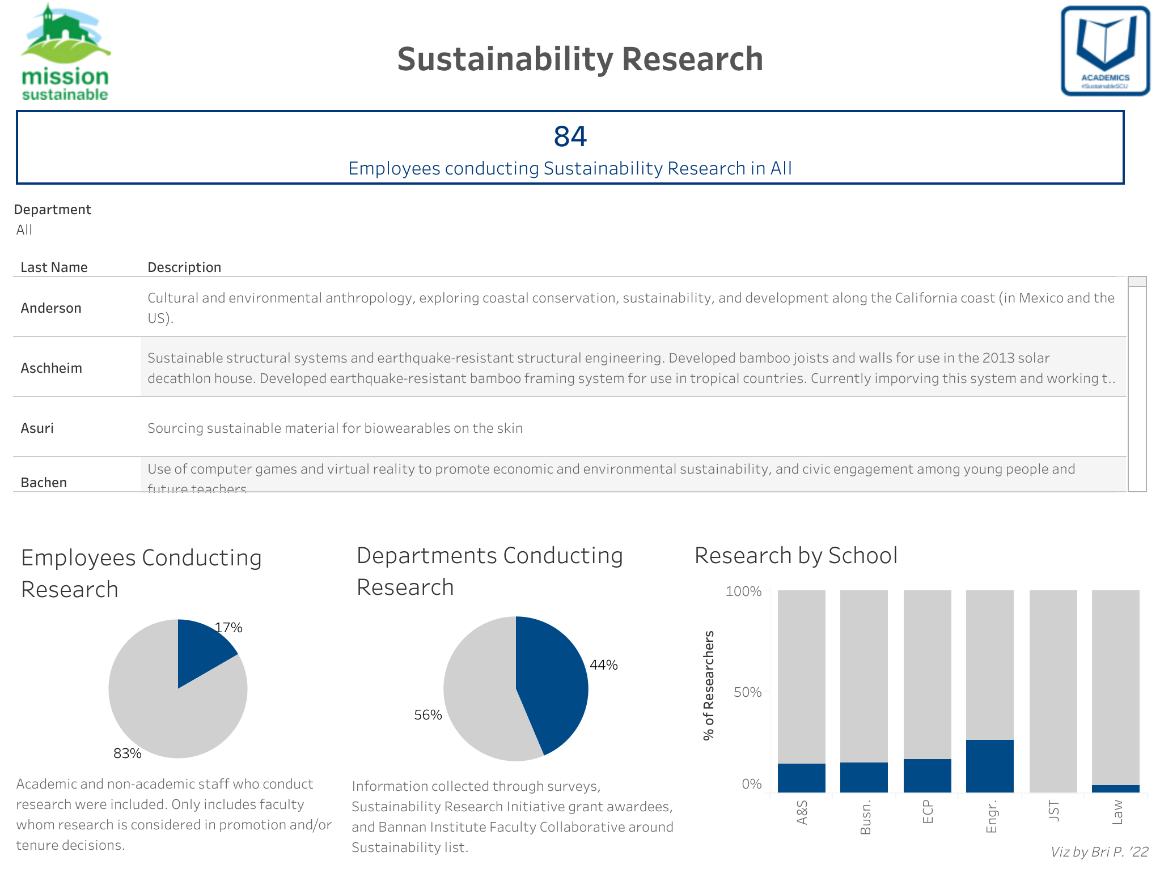Click the 84 employees count banner
The width and height of the screenshot is (1160, 869).
(x=570, y=148)
